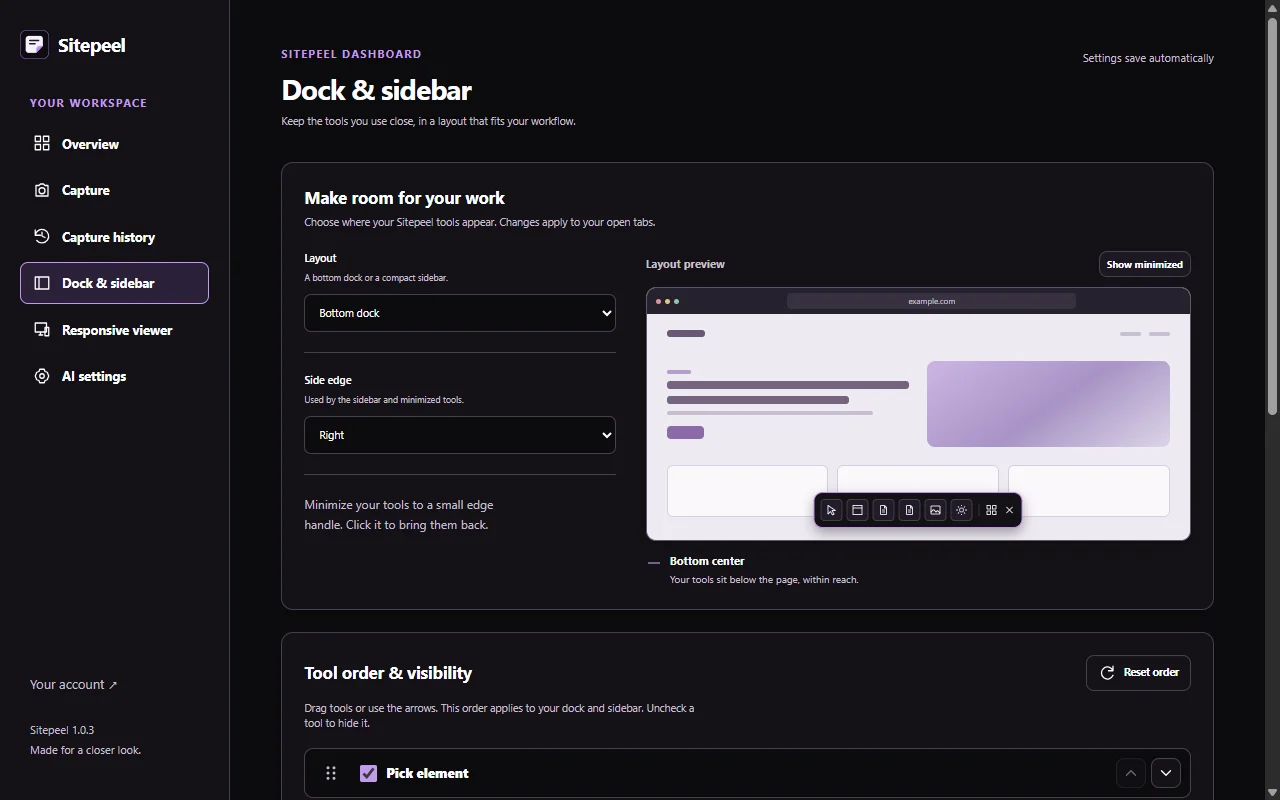Open Capture history

click(114, 237)
